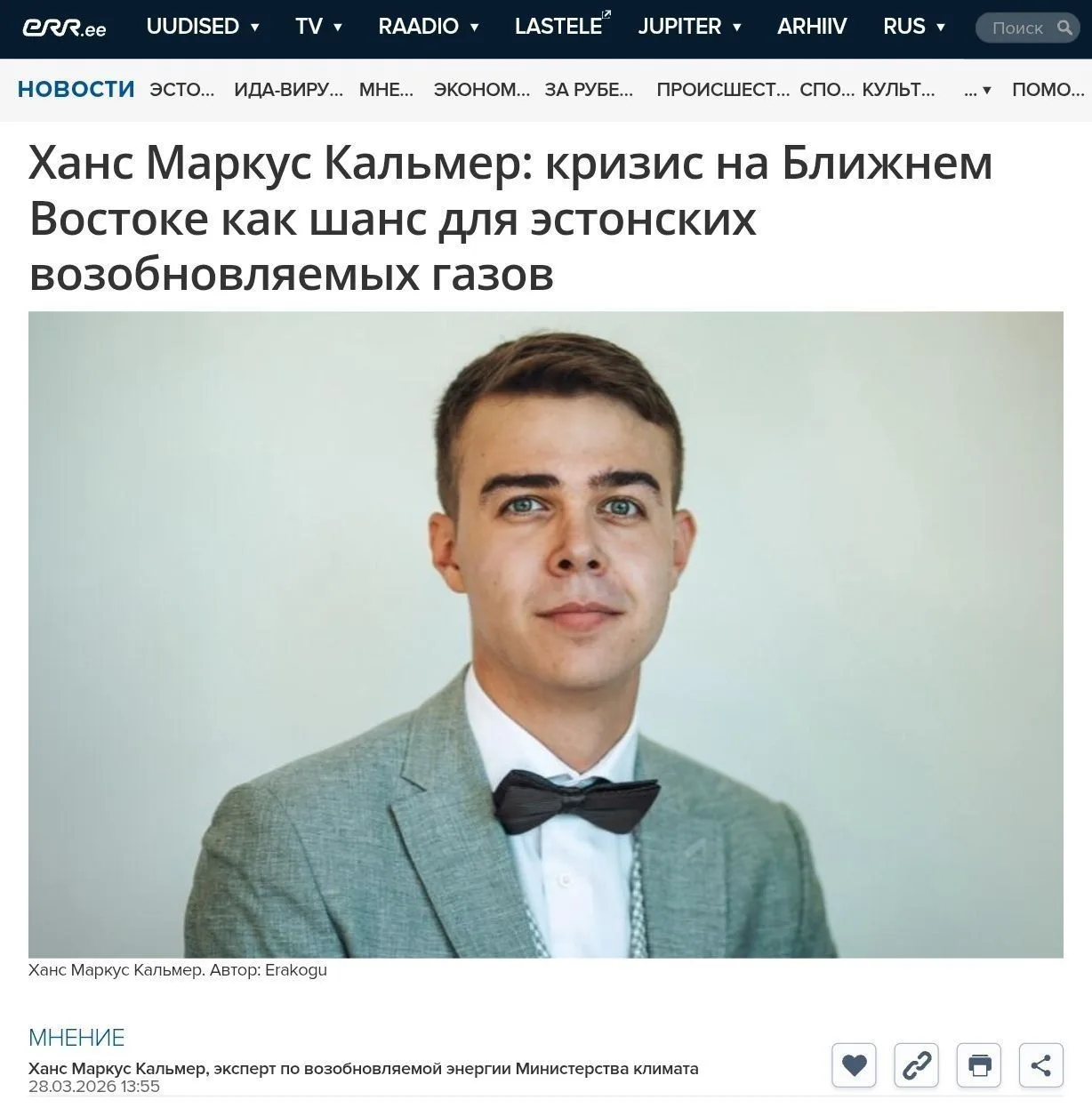The image size is (1092, 1108).
Task: Open the RUS language dropdown
Action: click(x=914, y=27)
